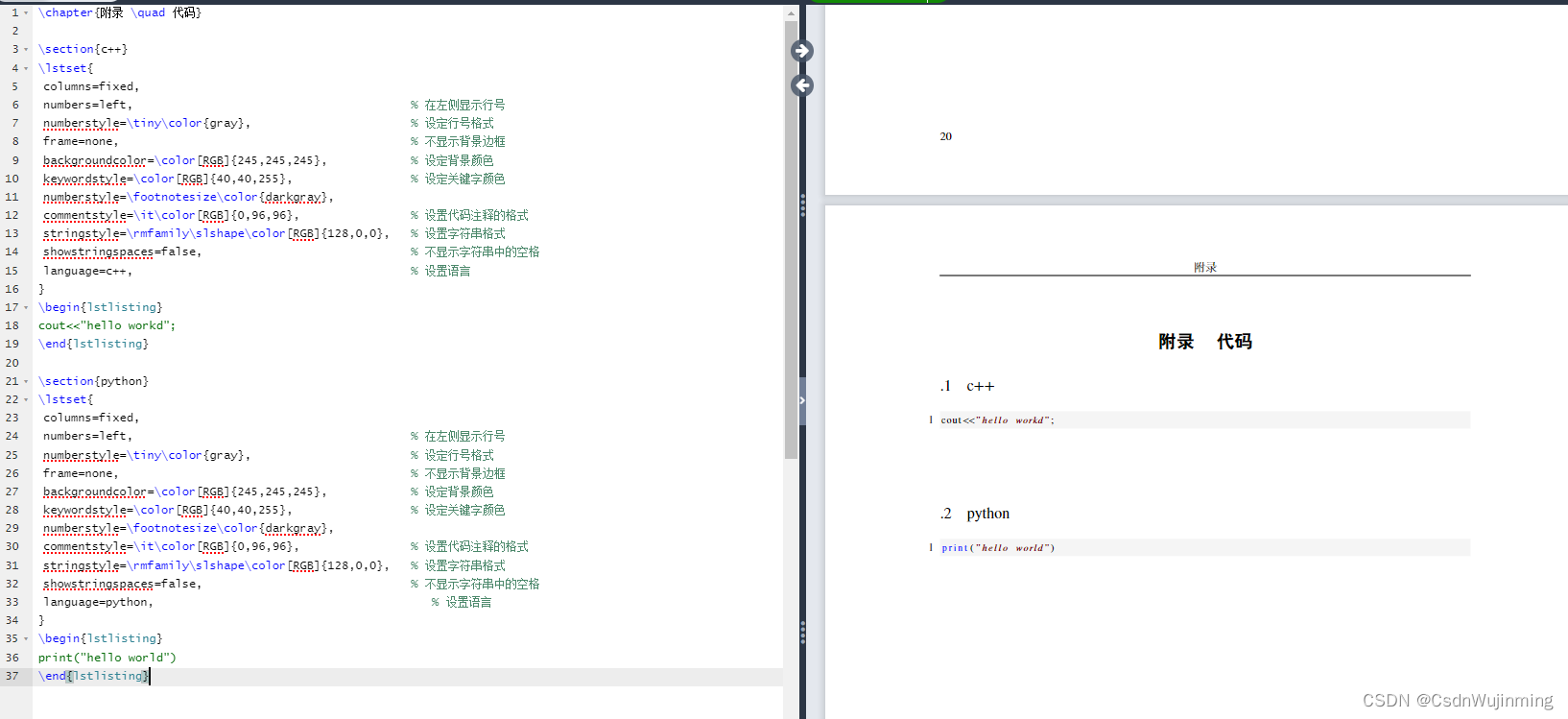Collapse the \section{c++} fold at line 3

26,49
